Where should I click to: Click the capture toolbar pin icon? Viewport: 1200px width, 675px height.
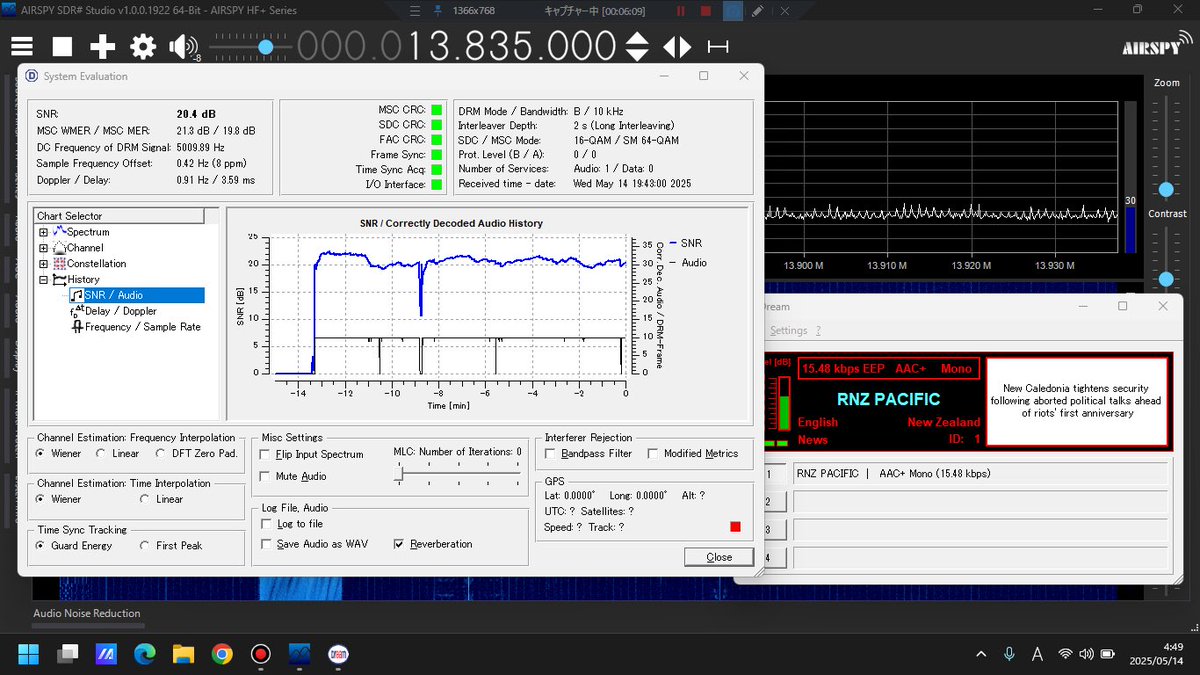(x=436, y=10)
